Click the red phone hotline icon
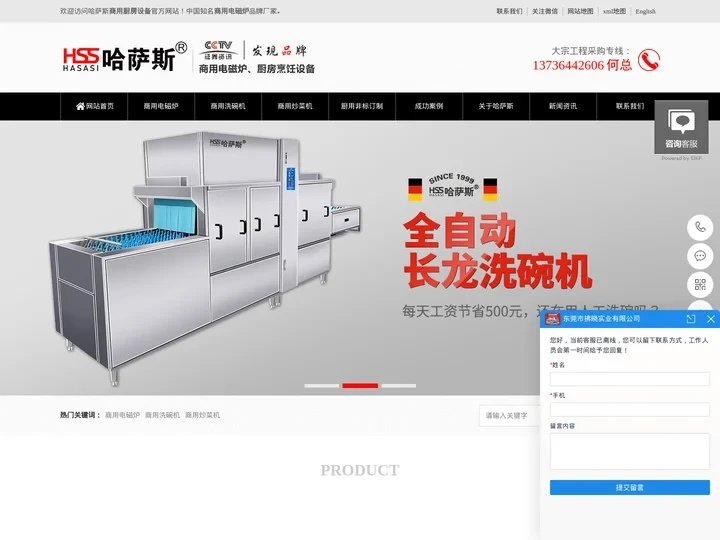The height and width of the screenshot is (540, 720). point(648,60)
